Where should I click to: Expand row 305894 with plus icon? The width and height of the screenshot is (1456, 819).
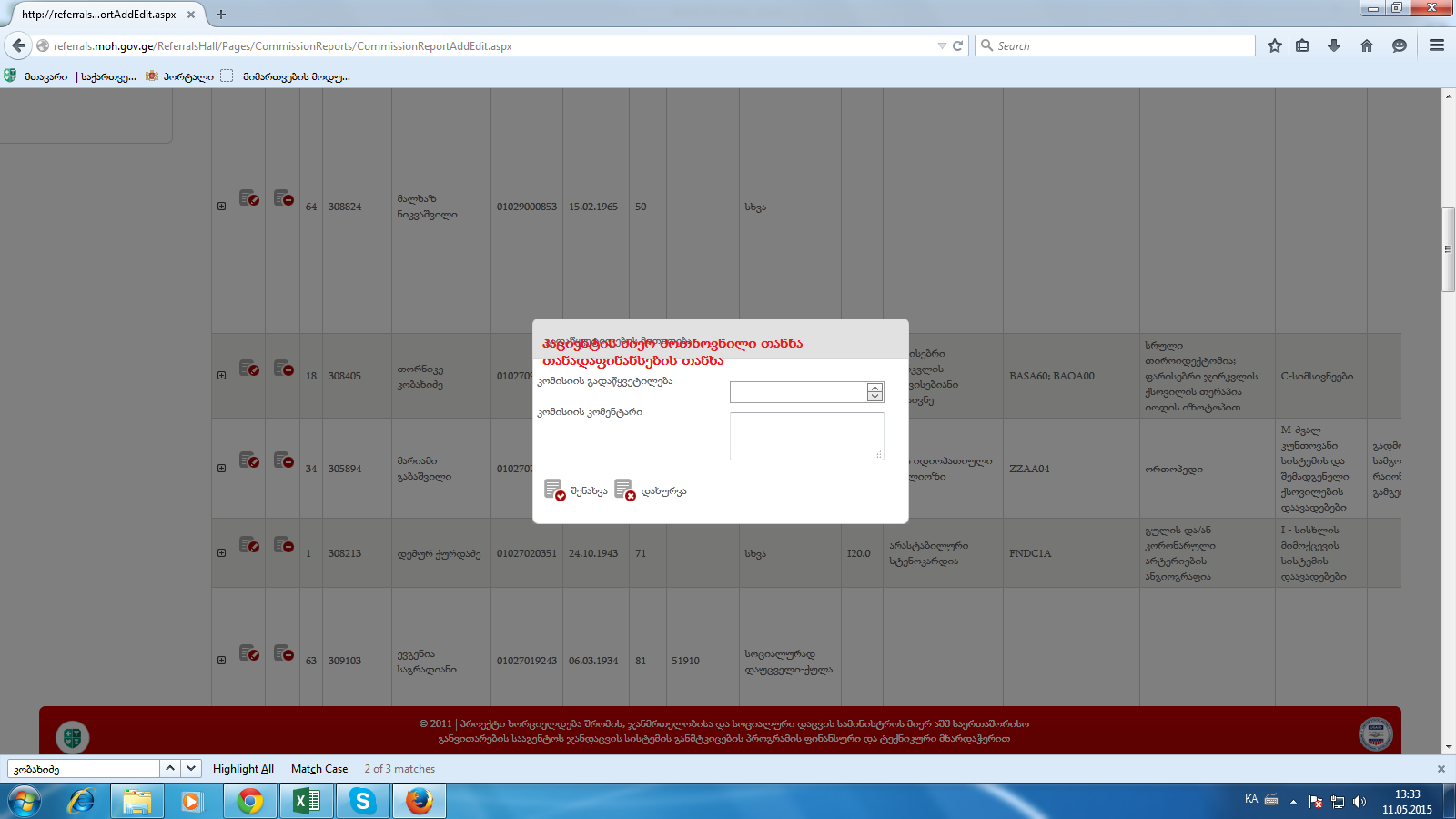(x=221, y=469)
